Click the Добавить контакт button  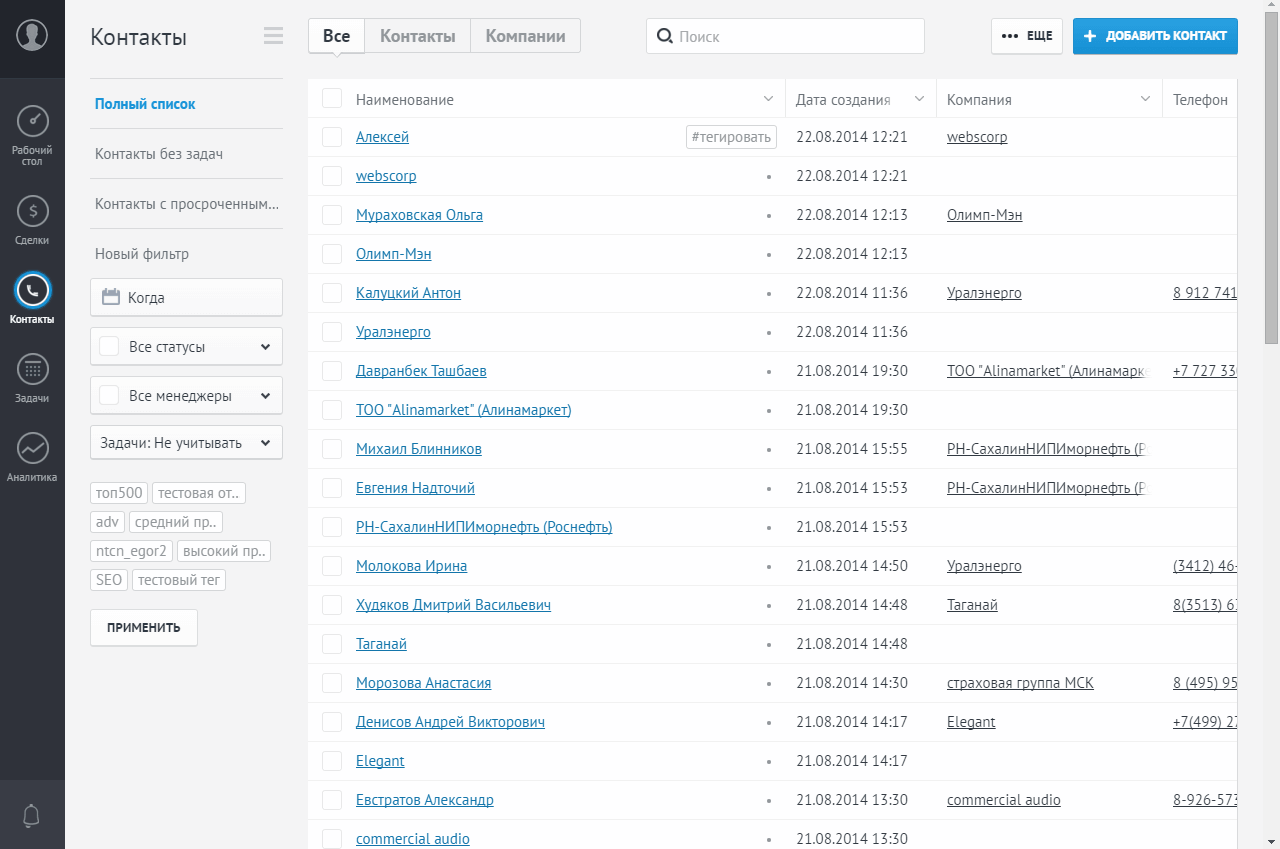tap(1155, 36)
